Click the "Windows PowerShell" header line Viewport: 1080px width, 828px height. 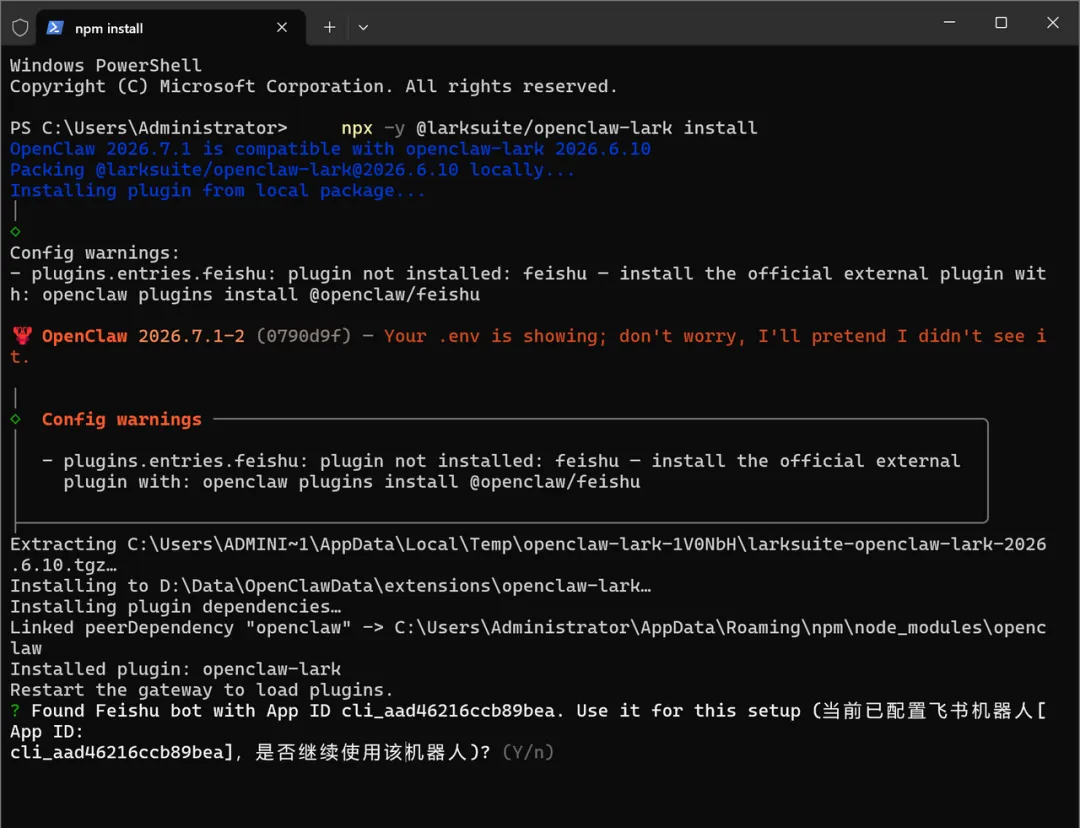click(x=105, y=65)
